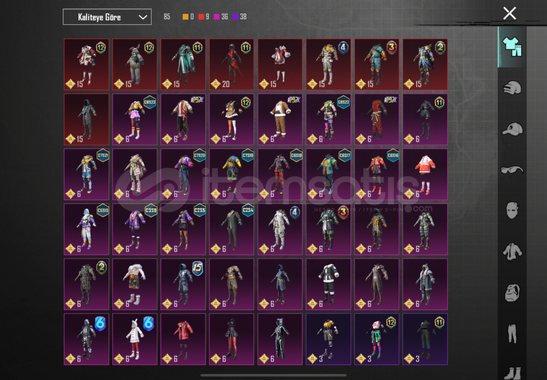Screen dimensions: 547x380
Task: Open the jacket tops category
Action: (x=512, y=251)
